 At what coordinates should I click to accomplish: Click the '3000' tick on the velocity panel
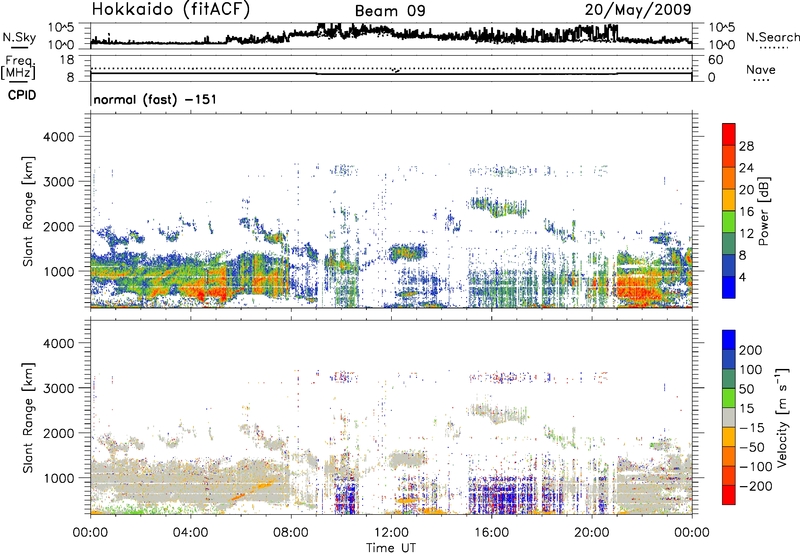click(58, 388)
